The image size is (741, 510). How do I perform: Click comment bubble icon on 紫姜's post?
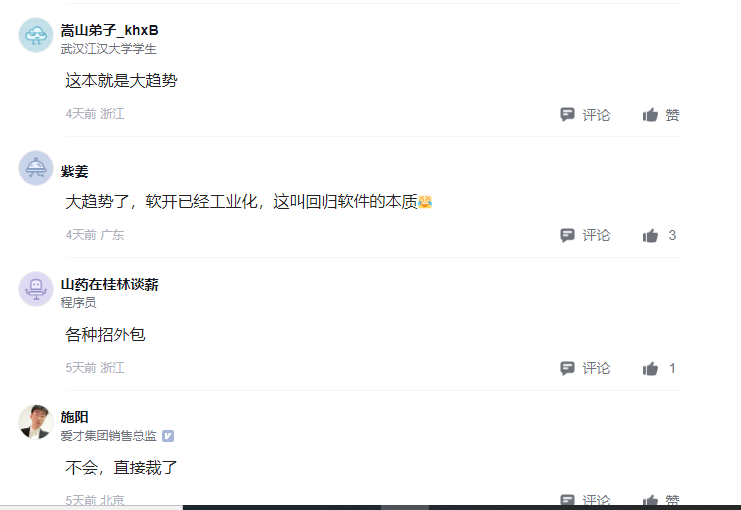pyautogui.click(x=567, y=235)
